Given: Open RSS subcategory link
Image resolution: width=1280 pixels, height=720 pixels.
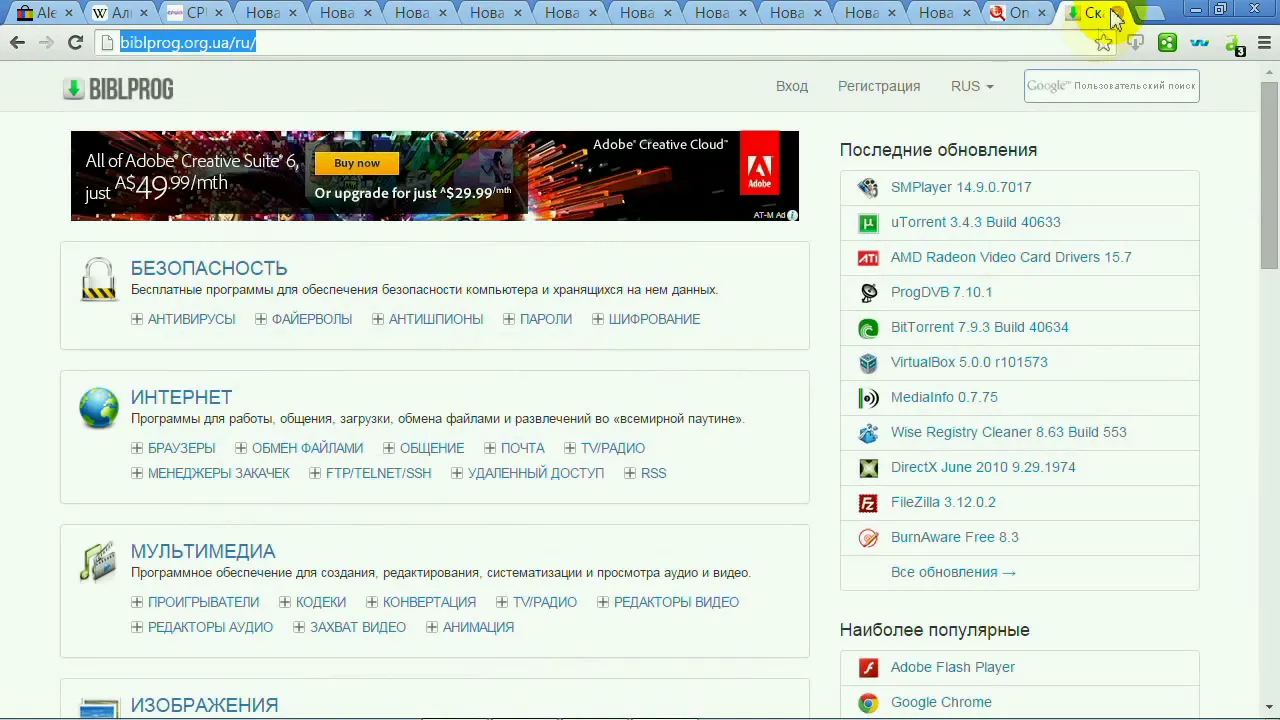Looking at the screenshot, I should click(x=653, y=473).
